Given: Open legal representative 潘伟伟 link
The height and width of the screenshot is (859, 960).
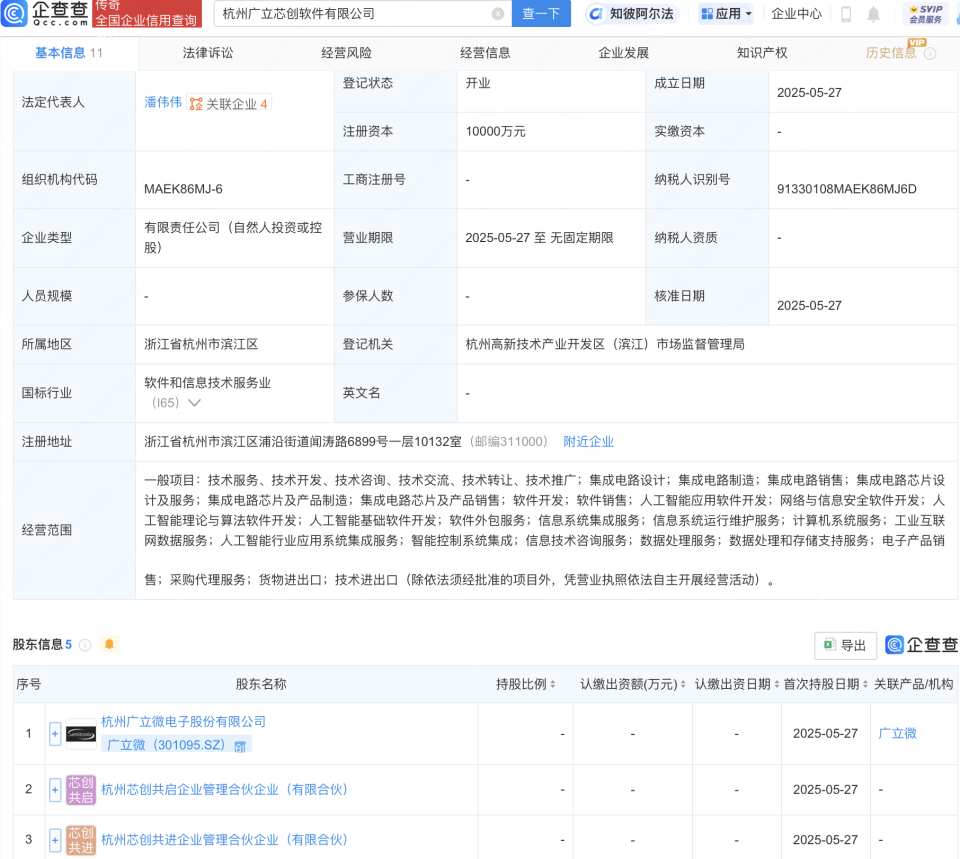Looking at the screenshot, I should click(x=163, y=102).
